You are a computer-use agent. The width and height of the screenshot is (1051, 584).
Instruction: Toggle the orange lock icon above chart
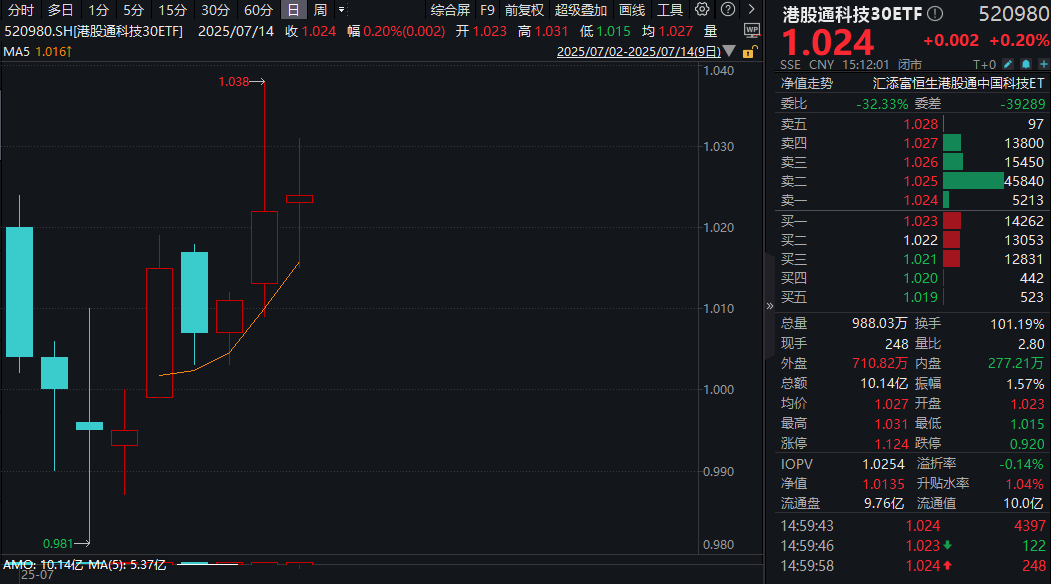[748, 53]
